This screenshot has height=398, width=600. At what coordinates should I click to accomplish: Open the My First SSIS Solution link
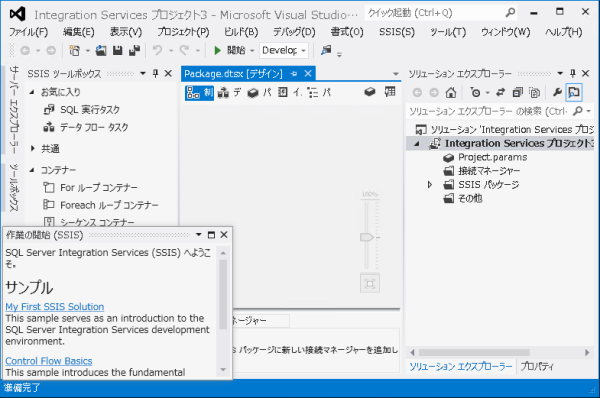pyautogui.click(x=55, y=307)
